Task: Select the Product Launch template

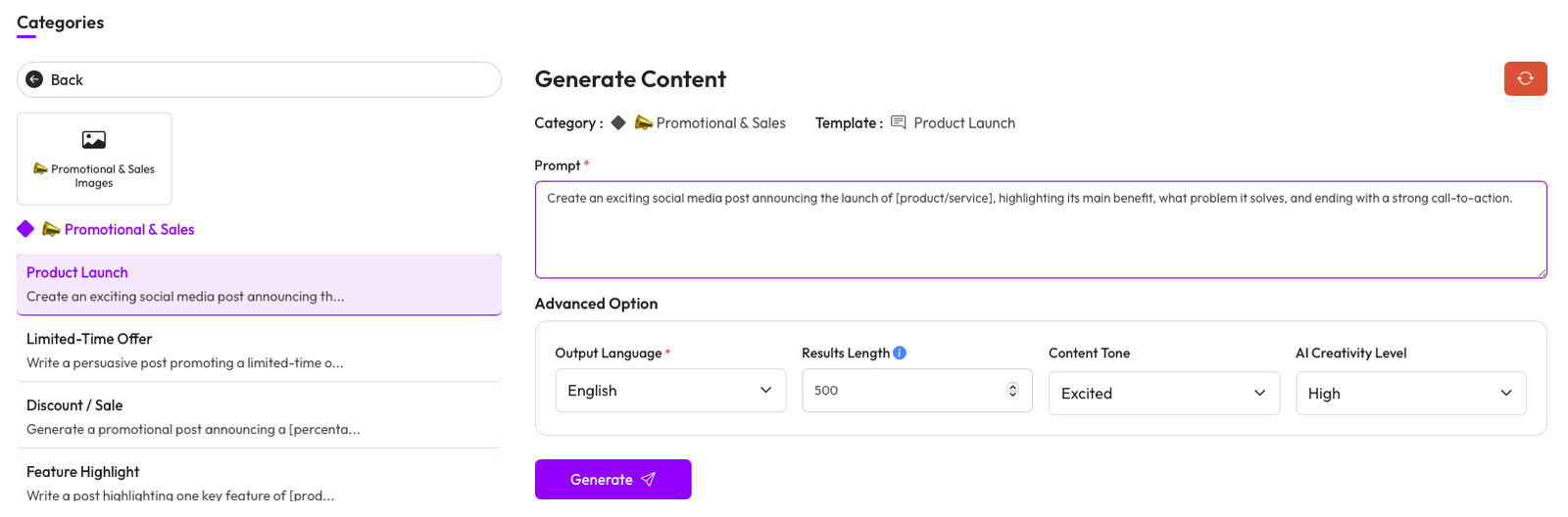Action: [x=259, y=284]
